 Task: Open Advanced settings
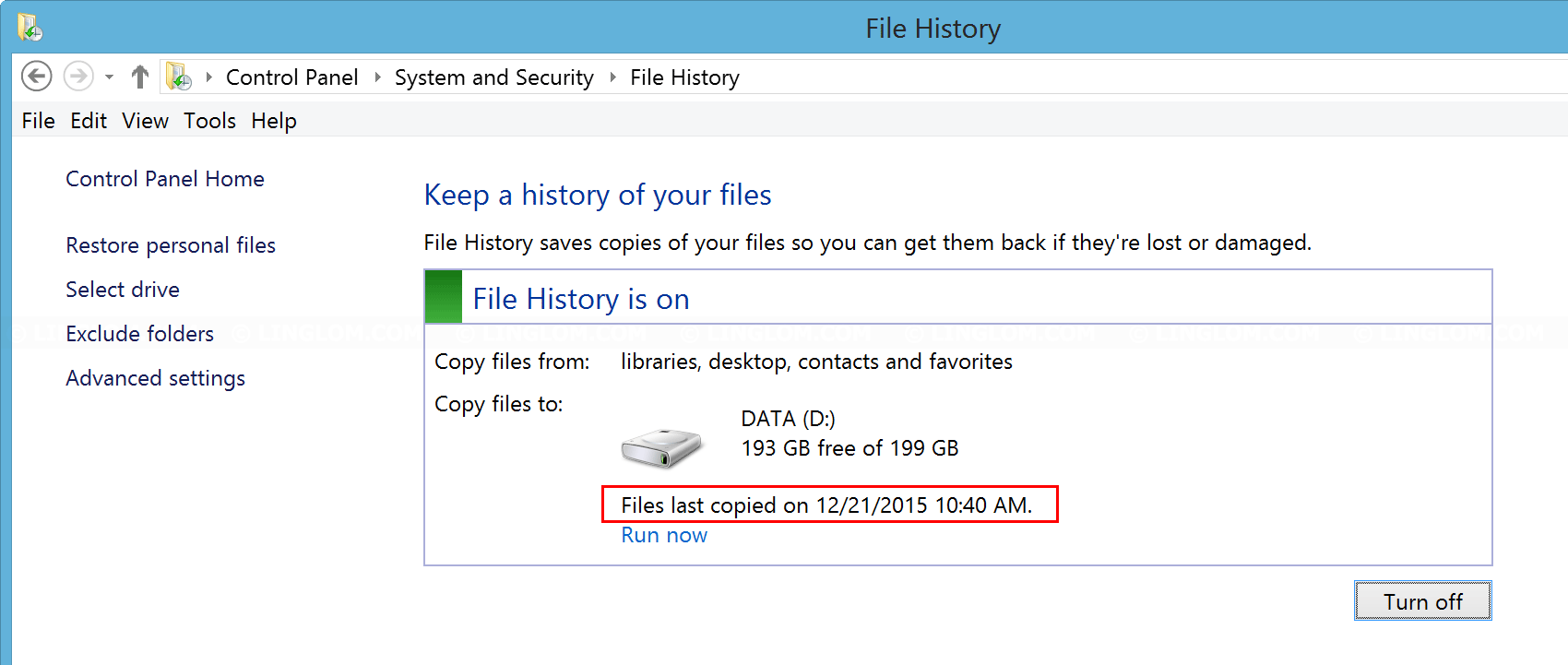[155, 378]
